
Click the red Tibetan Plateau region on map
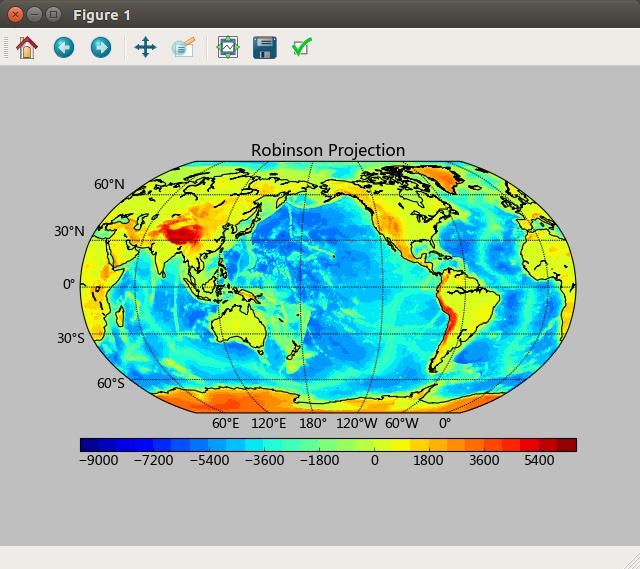183,235
